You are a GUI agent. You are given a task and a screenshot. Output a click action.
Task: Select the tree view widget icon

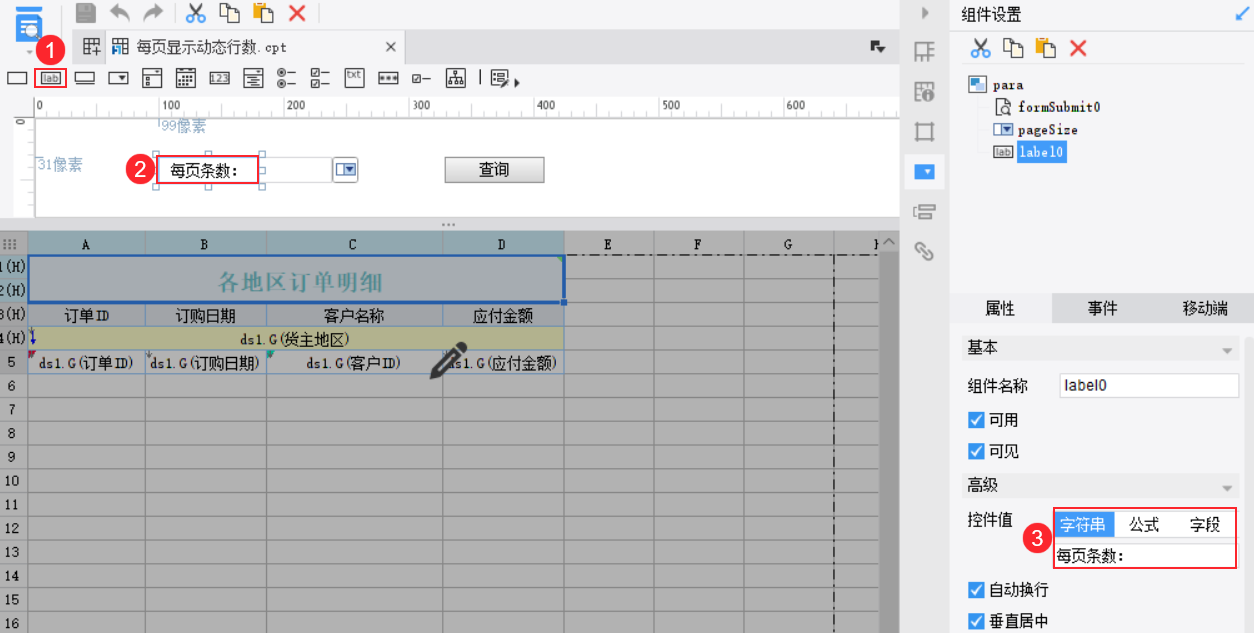[x=455, y=77]
